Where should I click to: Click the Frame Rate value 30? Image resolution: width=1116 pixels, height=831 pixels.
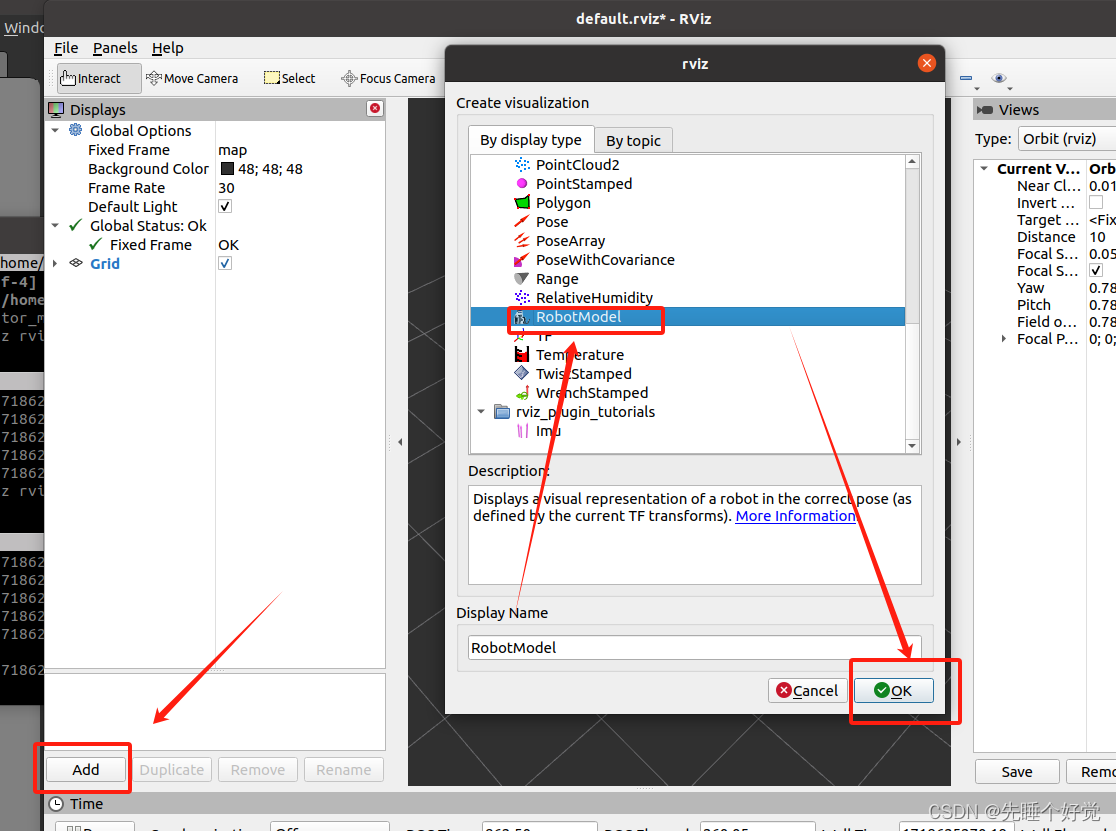[x=226, y=188]
